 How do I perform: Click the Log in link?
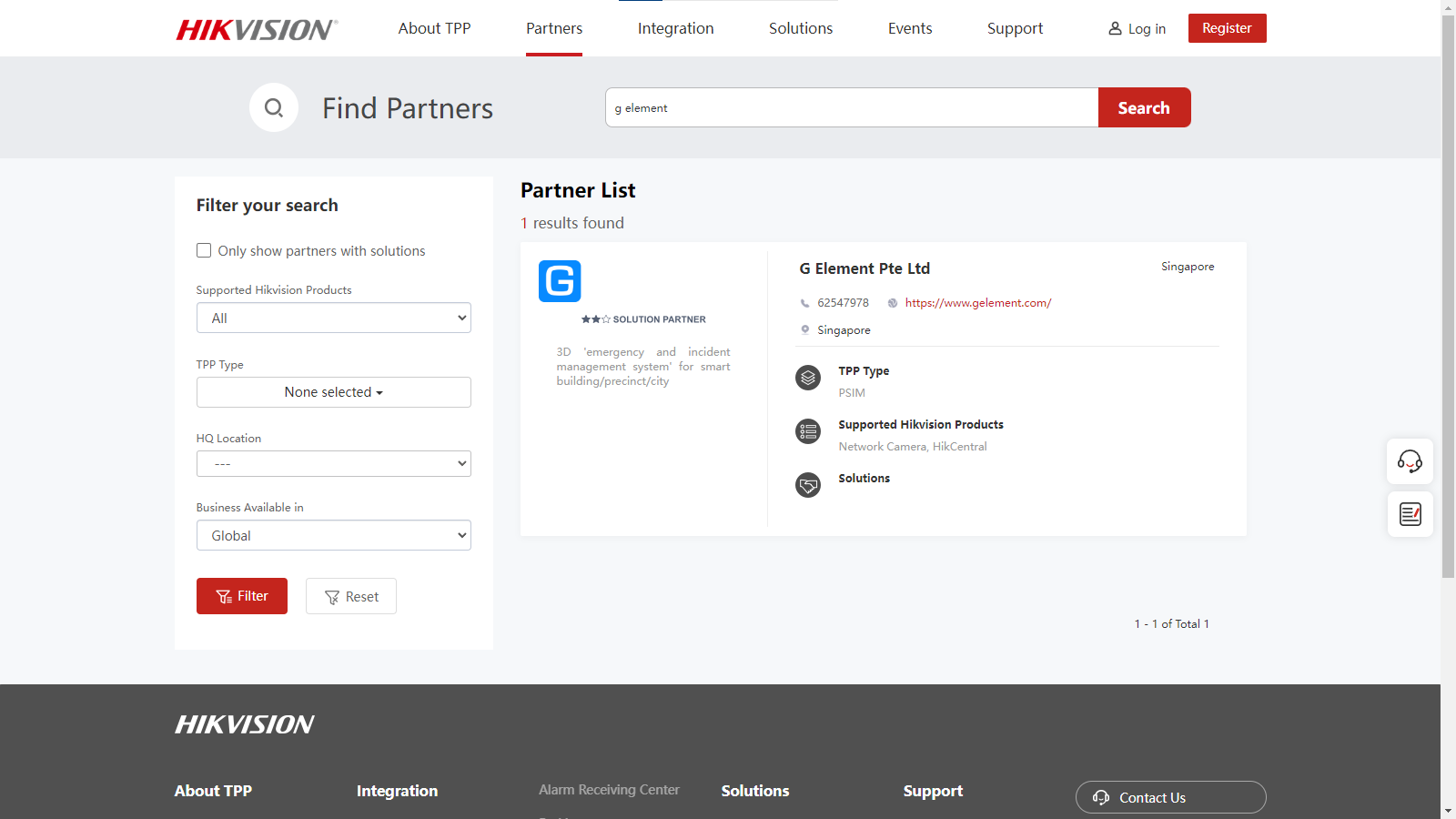[1147, 29]
